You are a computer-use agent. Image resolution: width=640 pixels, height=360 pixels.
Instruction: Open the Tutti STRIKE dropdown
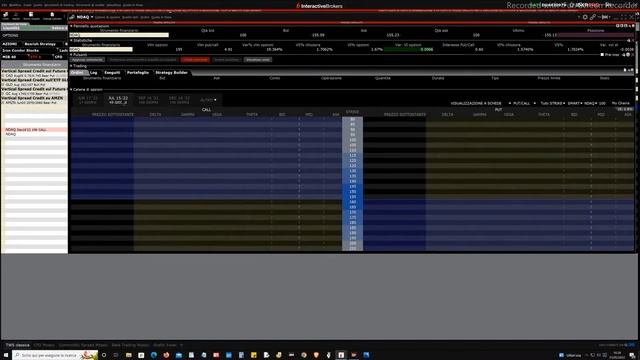tap(553, 103)
